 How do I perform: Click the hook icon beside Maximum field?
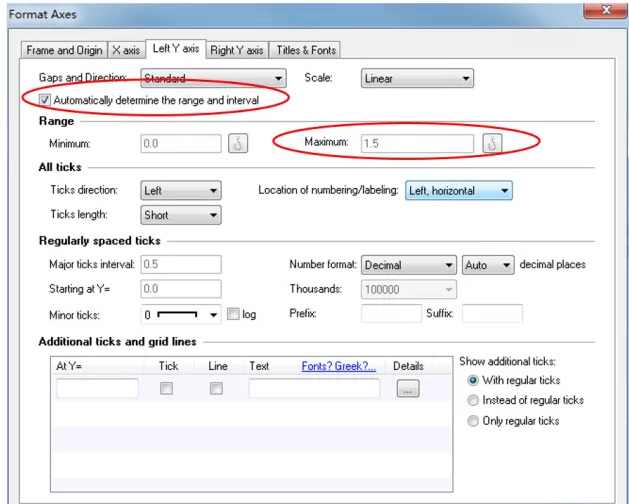pyautogui.click(x=490, y=143)
